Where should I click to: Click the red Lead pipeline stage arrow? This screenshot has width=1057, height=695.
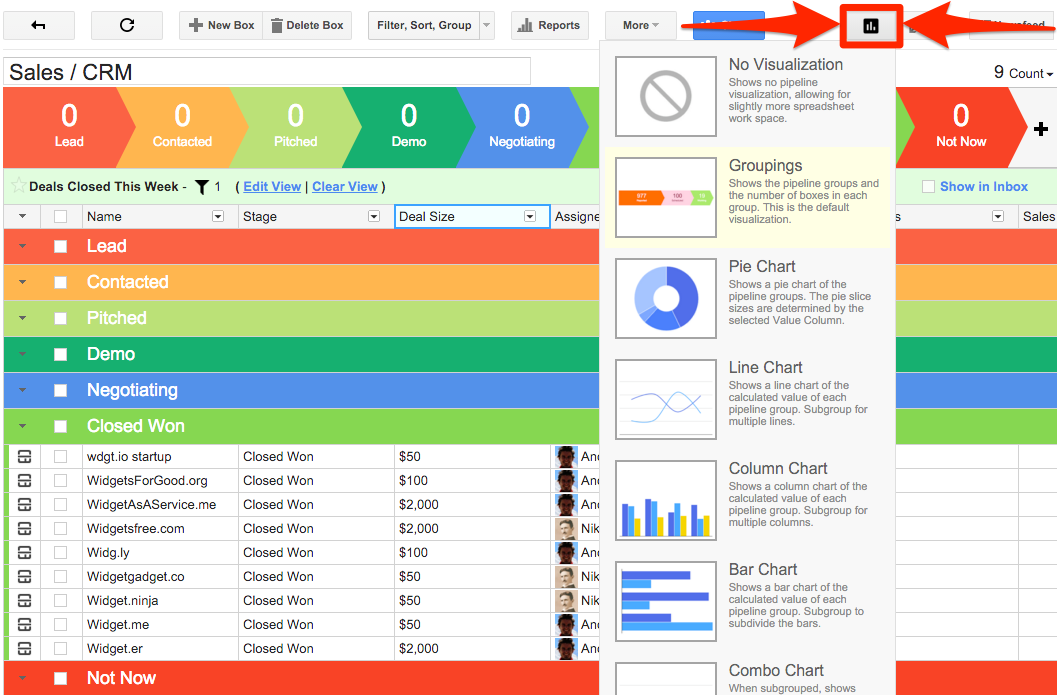[69, 127]
